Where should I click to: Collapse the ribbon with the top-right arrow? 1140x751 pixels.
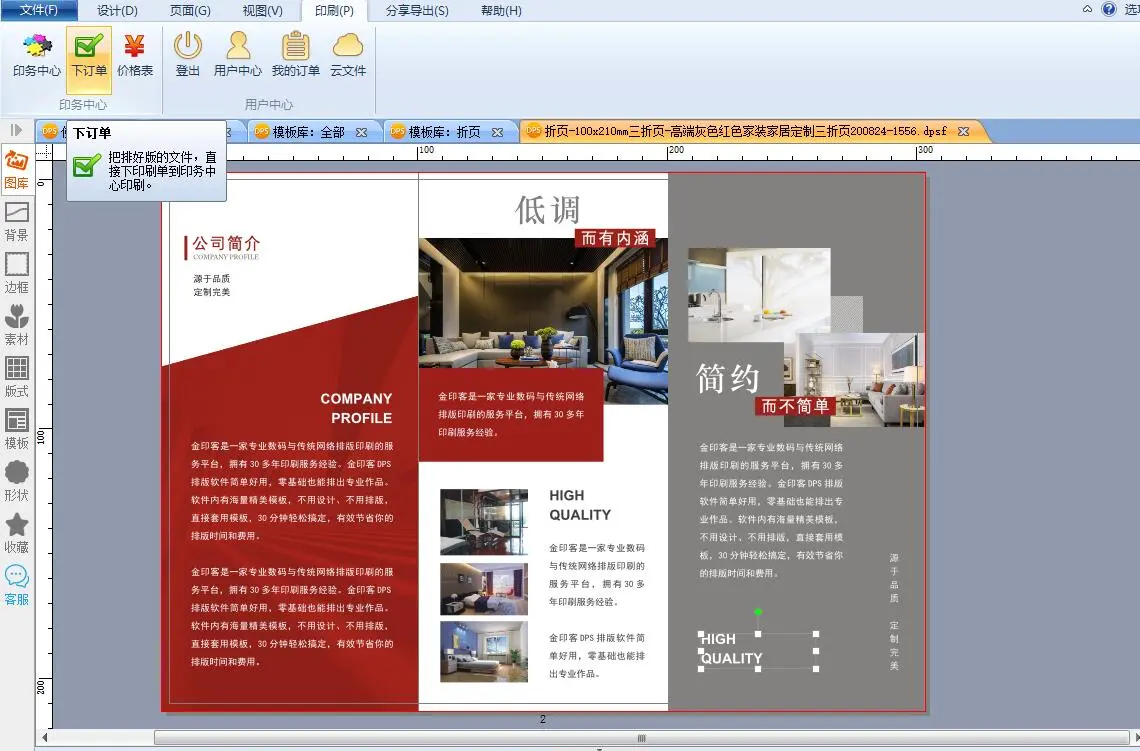click(1087, 9)
